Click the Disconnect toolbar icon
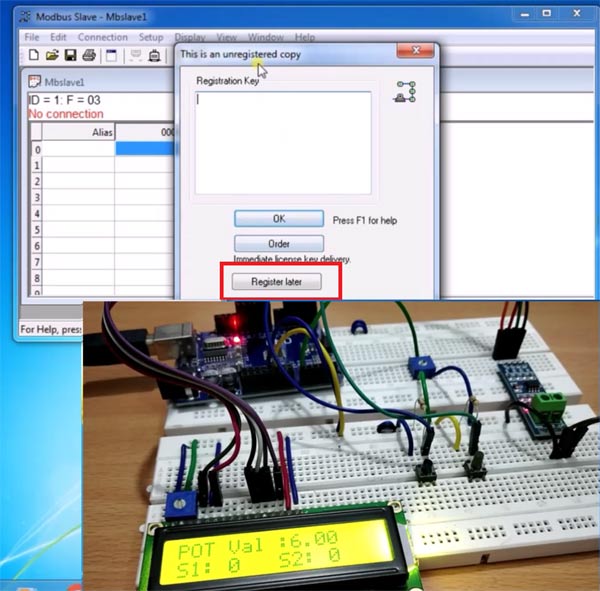Viewport: 600px width, 591px height. [156, 56]
